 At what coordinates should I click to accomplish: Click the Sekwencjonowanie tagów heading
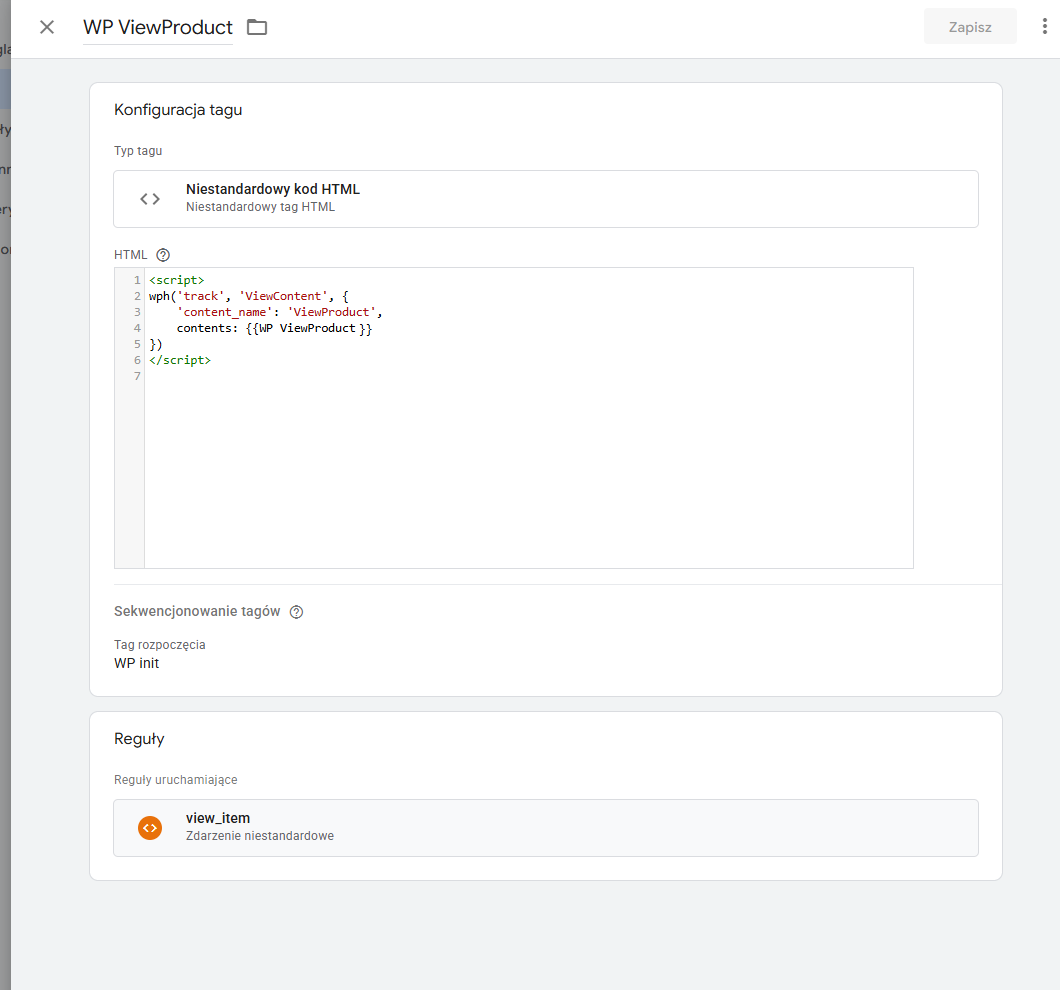(197, 611)
